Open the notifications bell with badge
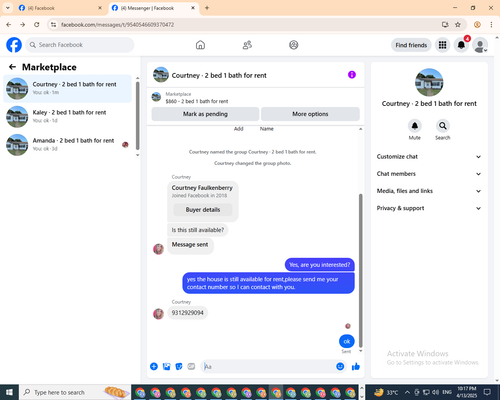This screenshot has width=500, height=400. coord(461,45)
